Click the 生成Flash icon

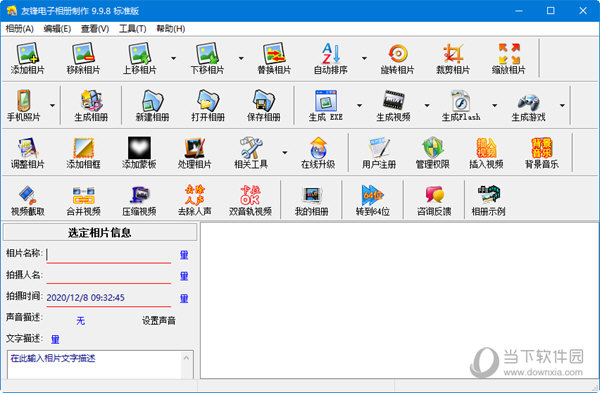tap(461, 105)
